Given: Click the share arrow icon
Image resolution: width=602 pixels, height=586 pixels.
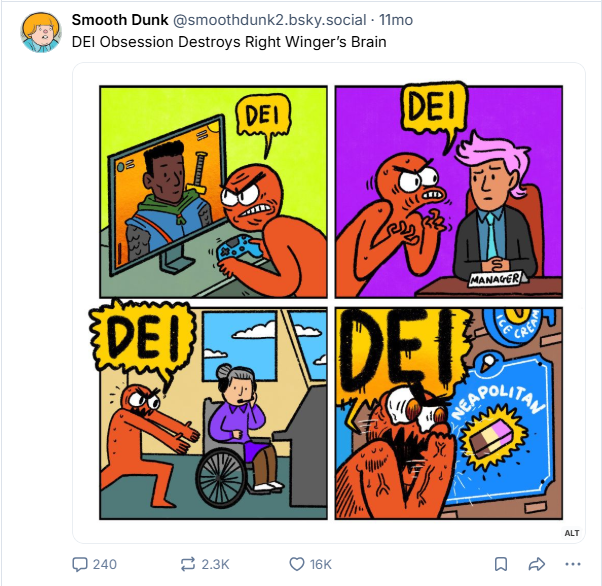Looking at the screenshot, I should click(535, 564).
